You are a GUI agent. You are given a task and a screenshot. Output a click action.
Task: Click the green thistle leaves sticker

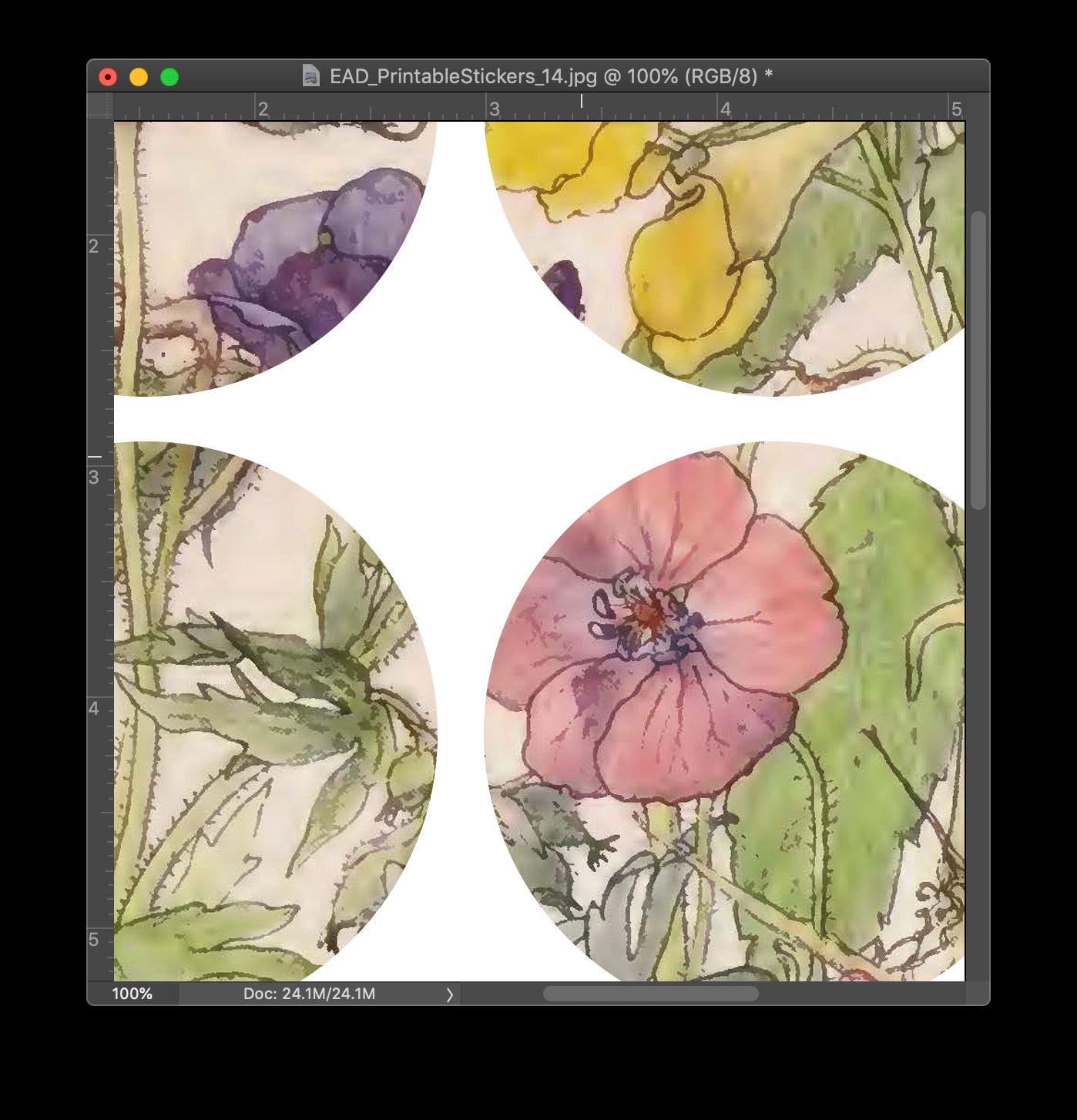[275, 712]
